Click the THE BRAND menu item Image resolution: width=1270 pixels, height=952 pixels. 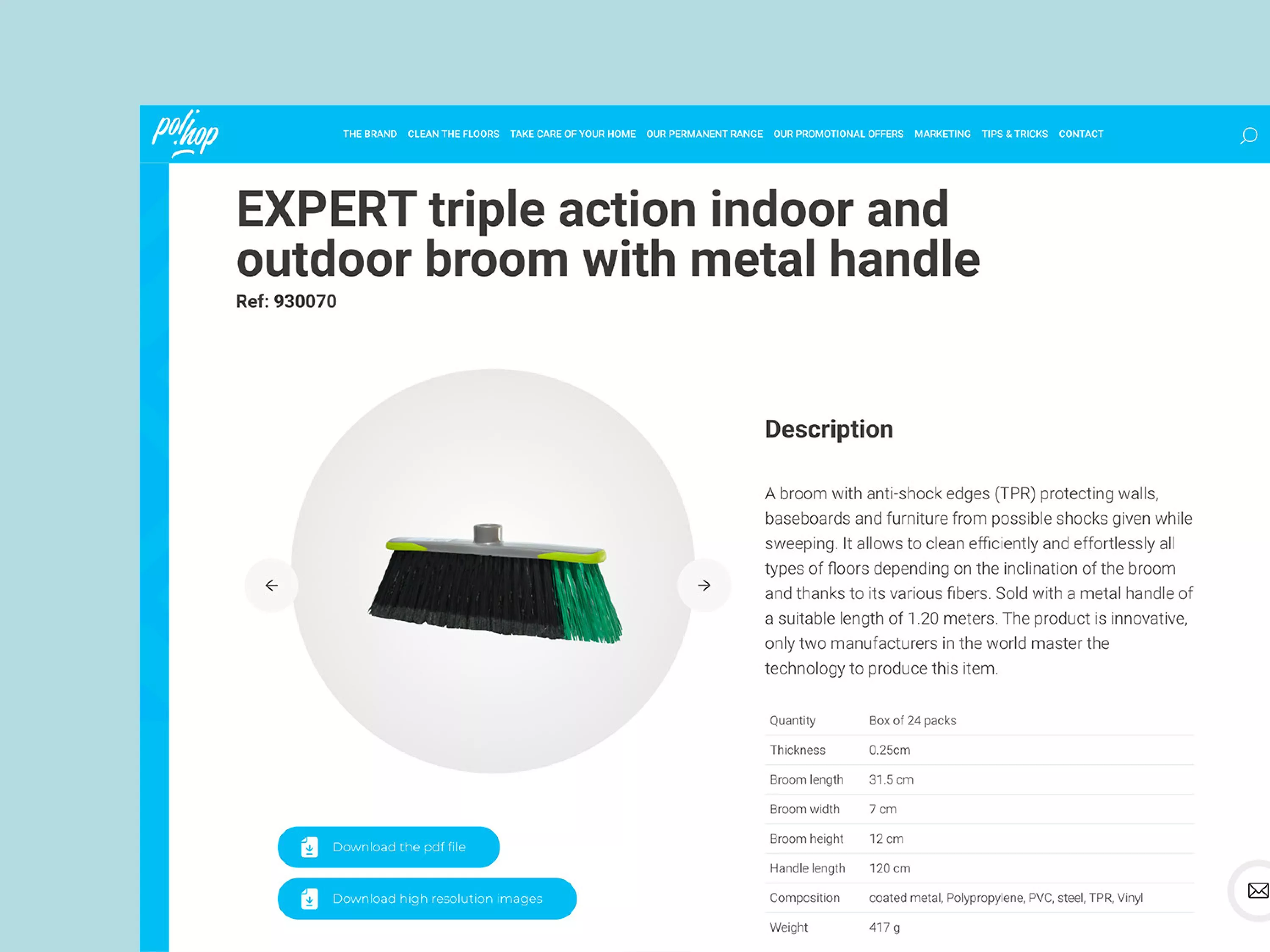point(370,134)
